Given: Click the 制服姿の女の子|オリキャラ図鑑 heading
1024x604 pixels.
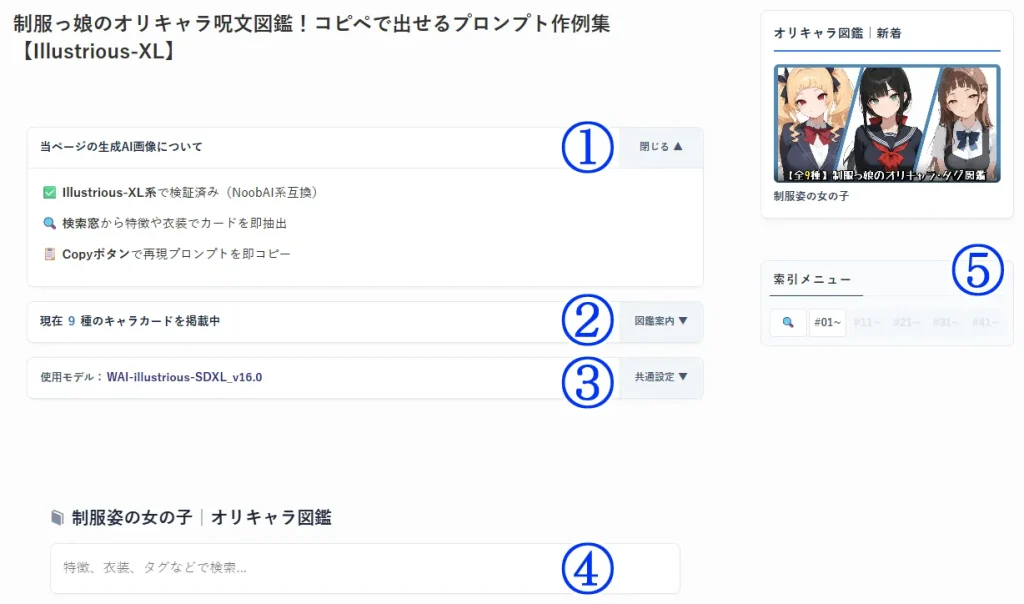Looking at the screenshot, I should click(202, 518).
